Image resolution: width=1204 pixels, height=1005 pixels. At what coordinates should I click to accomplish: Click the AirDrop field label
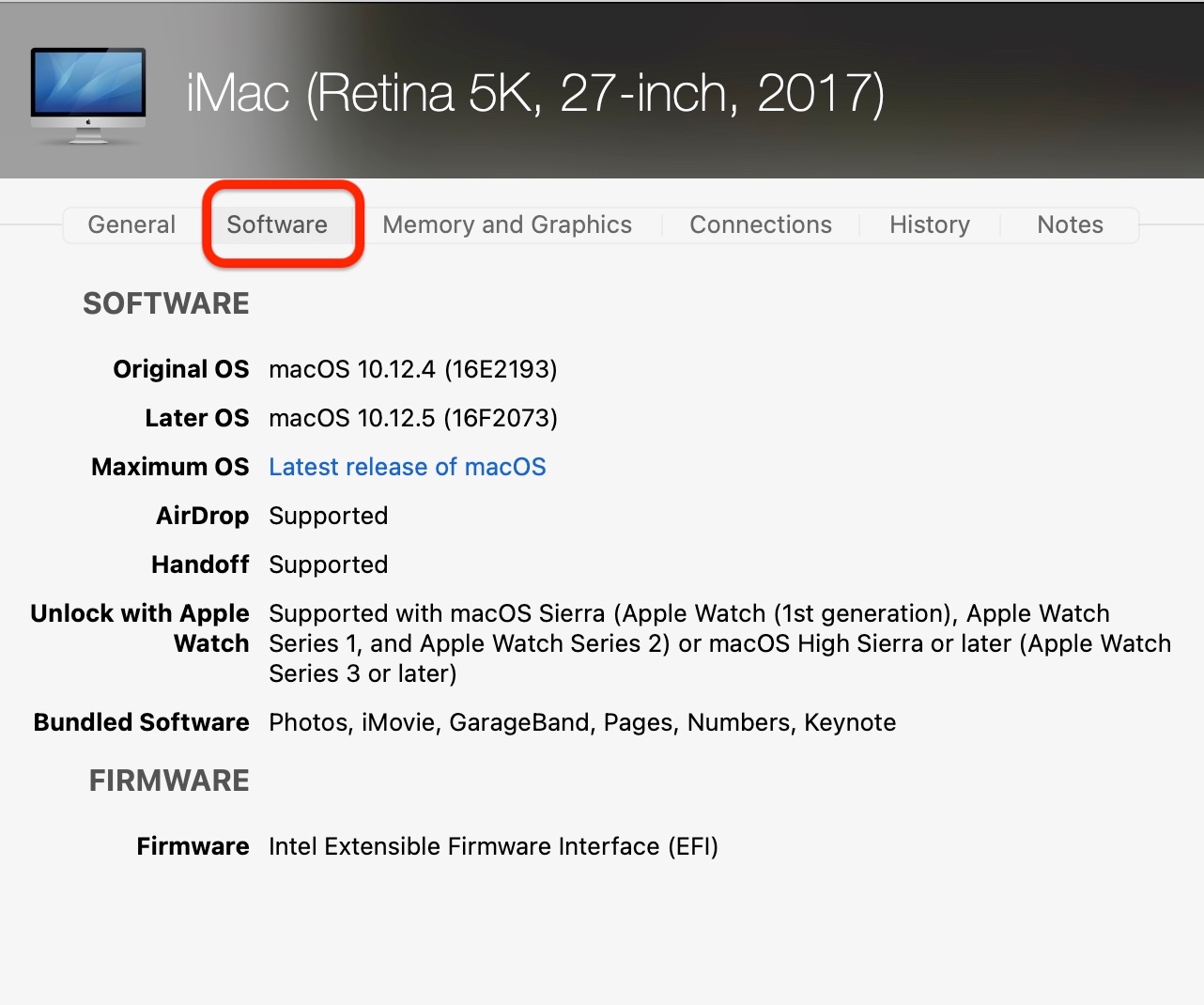[x=202, y=516]
